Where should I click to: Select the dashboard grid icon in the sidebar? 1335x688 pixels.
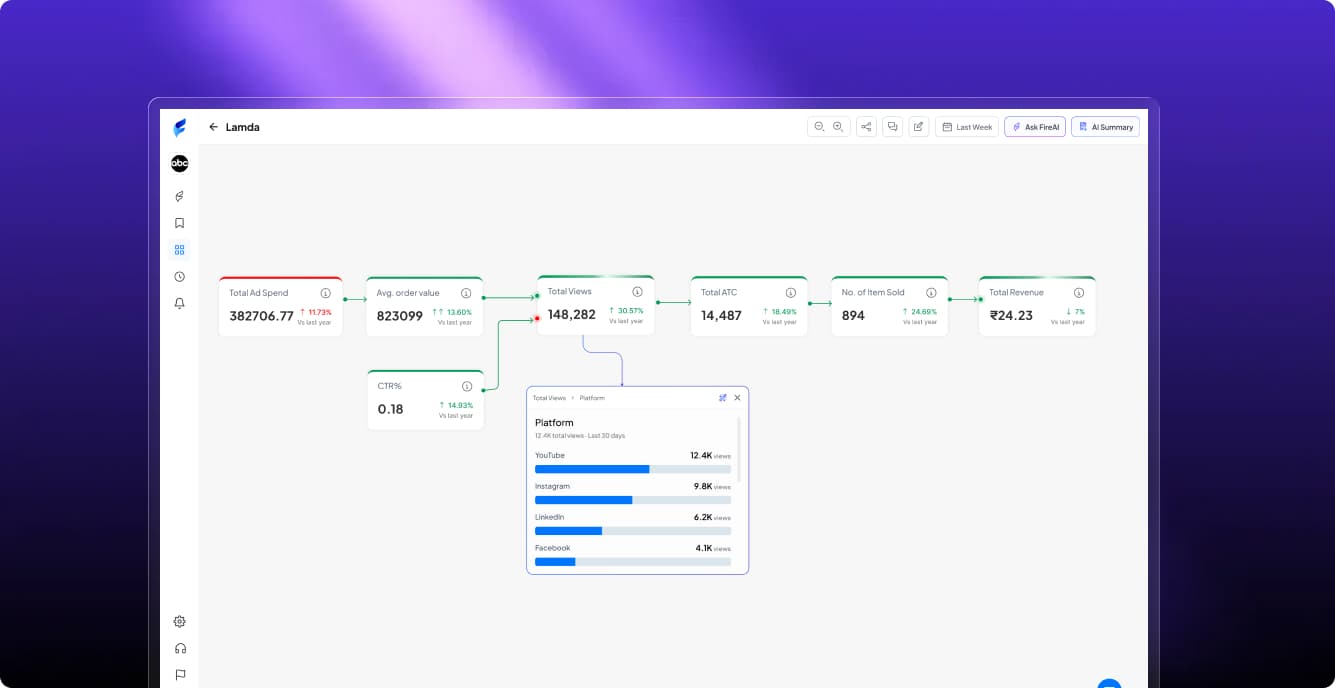179,249
